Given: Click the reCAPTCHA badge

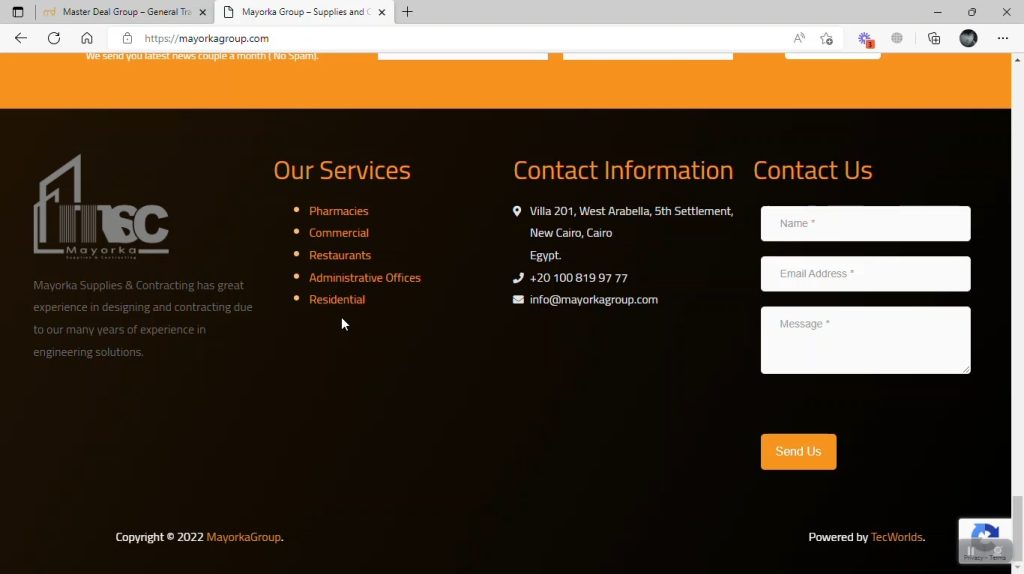Looking at the screenshot, I should (985, 541).
